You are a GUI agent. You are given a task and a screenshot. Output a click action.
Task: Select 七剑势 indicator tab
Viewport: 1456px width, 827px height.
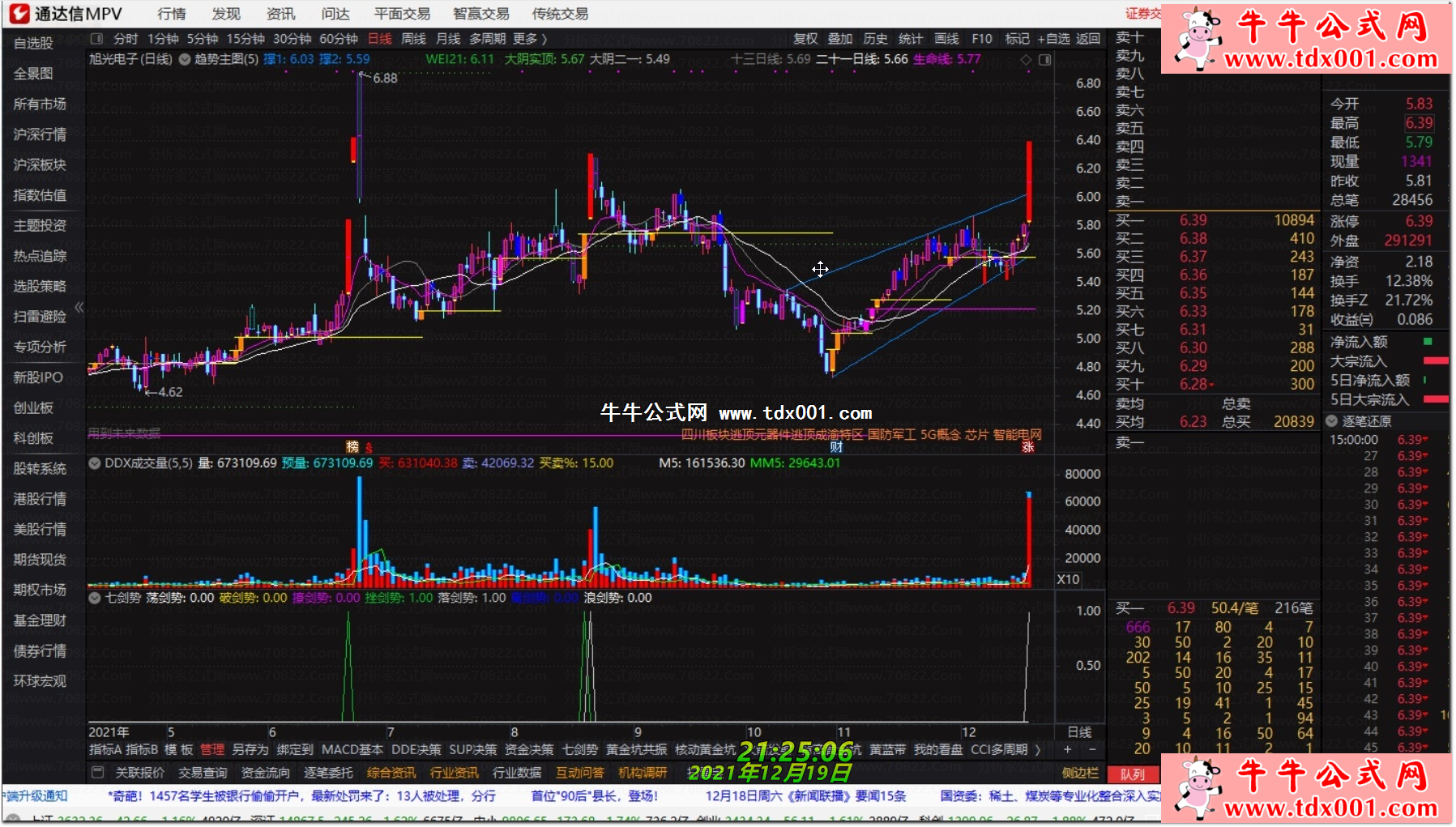[580, 749]
